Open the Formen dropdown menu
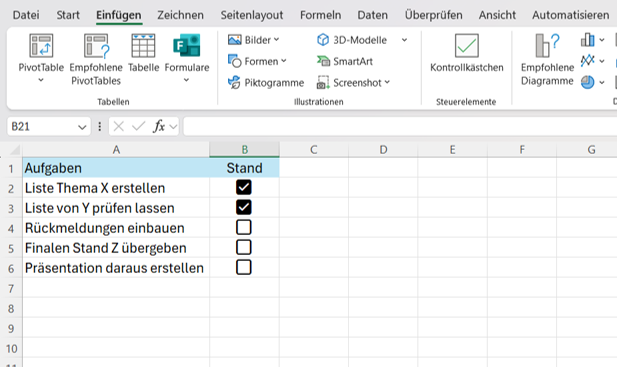Image resolution: width=617 pixels, height=367 pixels. click(257, 61)
